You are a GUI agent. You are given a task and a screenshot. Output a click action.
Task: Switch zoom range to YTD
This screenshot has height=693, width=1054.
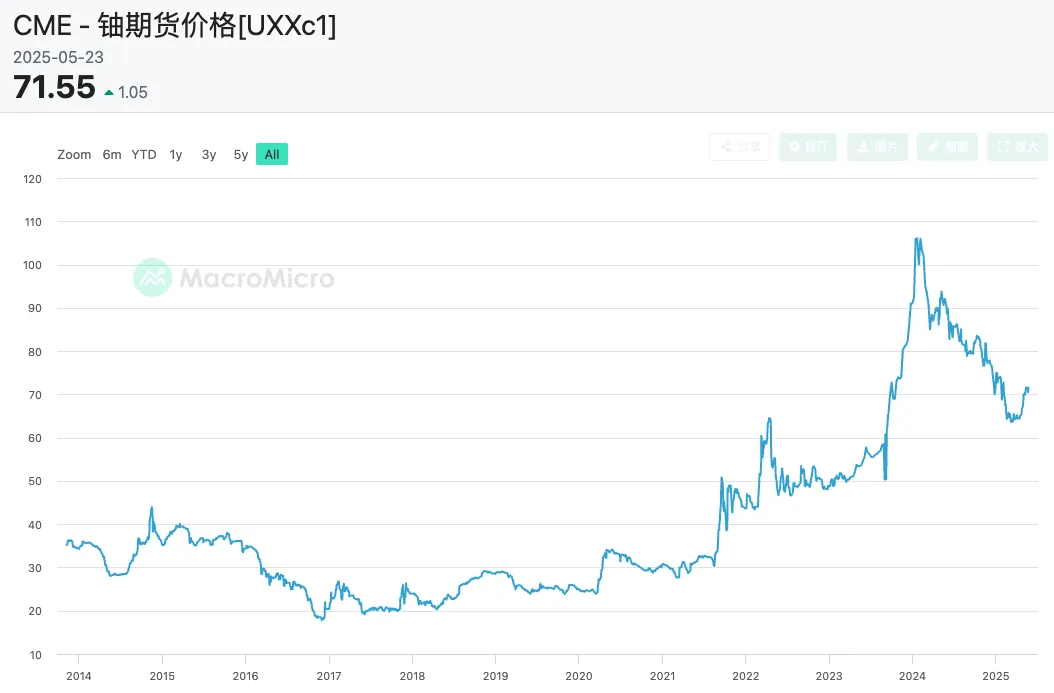tap(144, 155)
